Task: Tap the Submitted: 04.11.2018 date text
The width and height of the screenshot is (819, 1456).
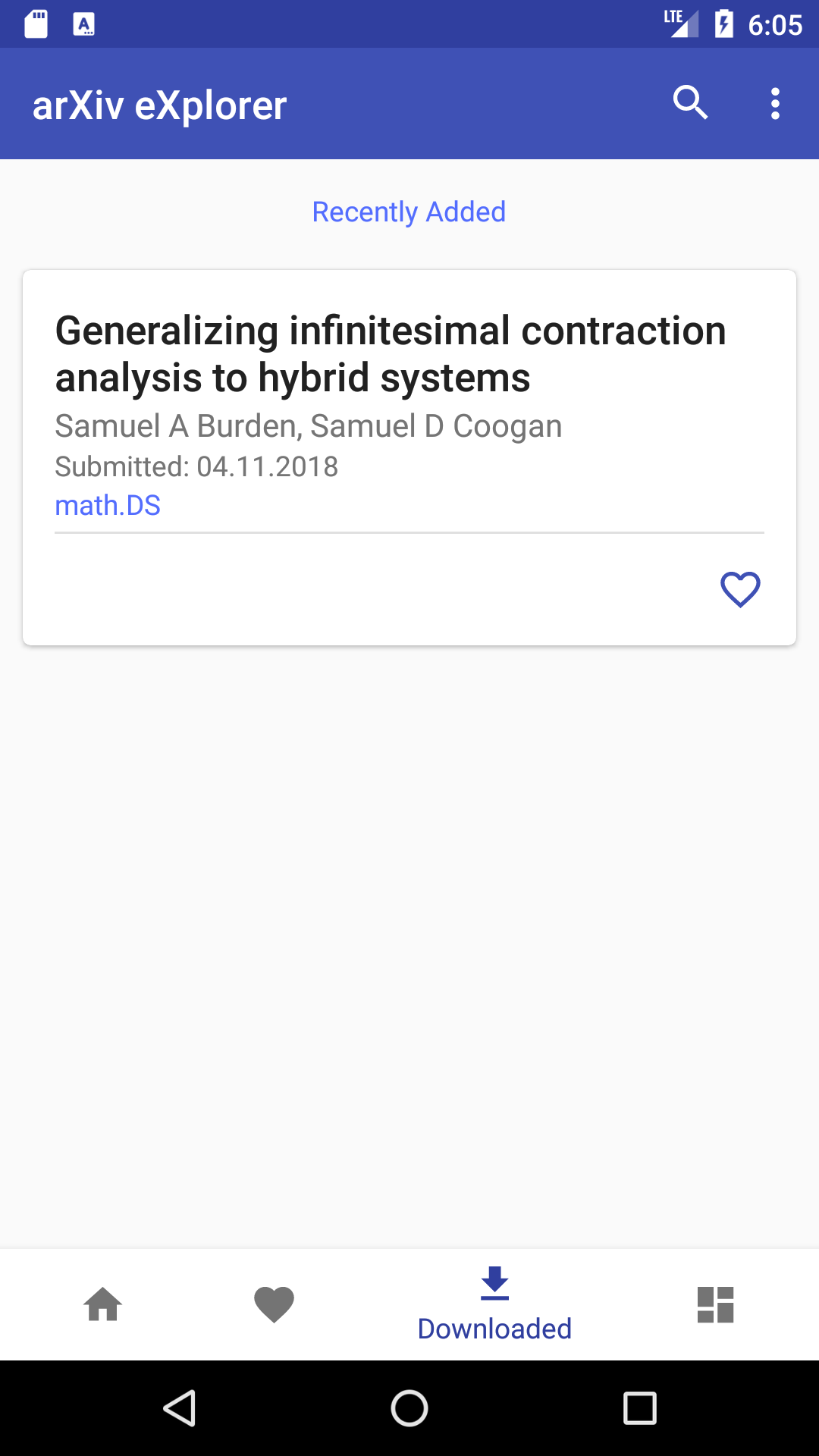Action: (x=196, y=466)
